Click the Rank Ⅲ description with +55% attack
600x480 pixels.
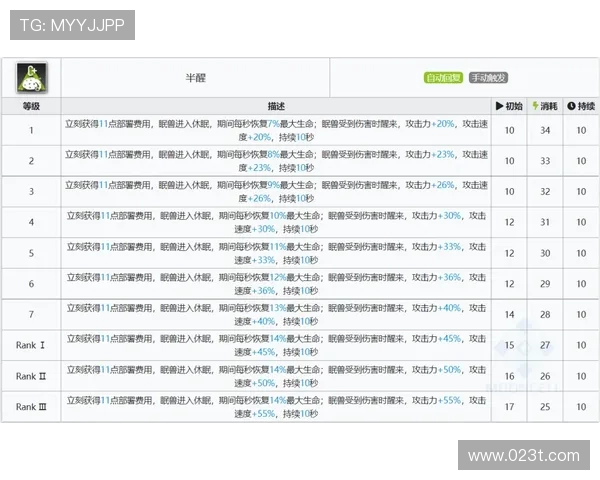pyautogui.click(x=276, y=407)
